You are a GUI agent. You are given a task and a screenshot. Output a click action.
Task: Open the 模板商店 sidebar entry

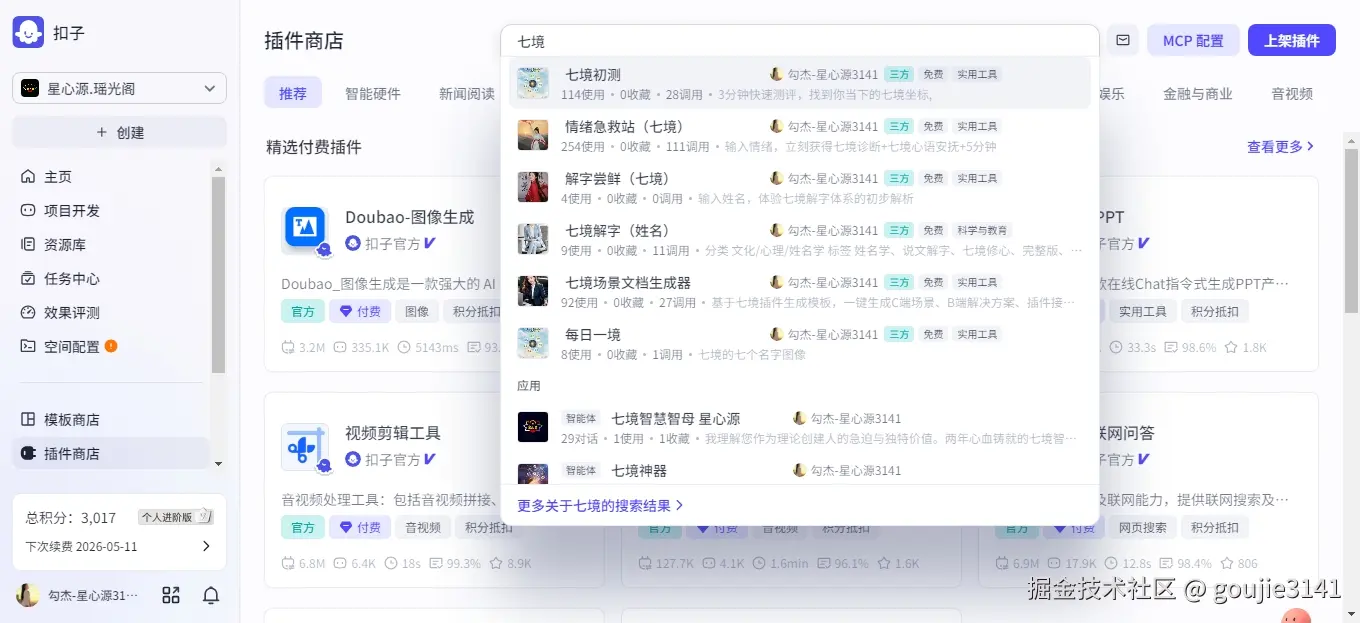(x=70, y=418)
